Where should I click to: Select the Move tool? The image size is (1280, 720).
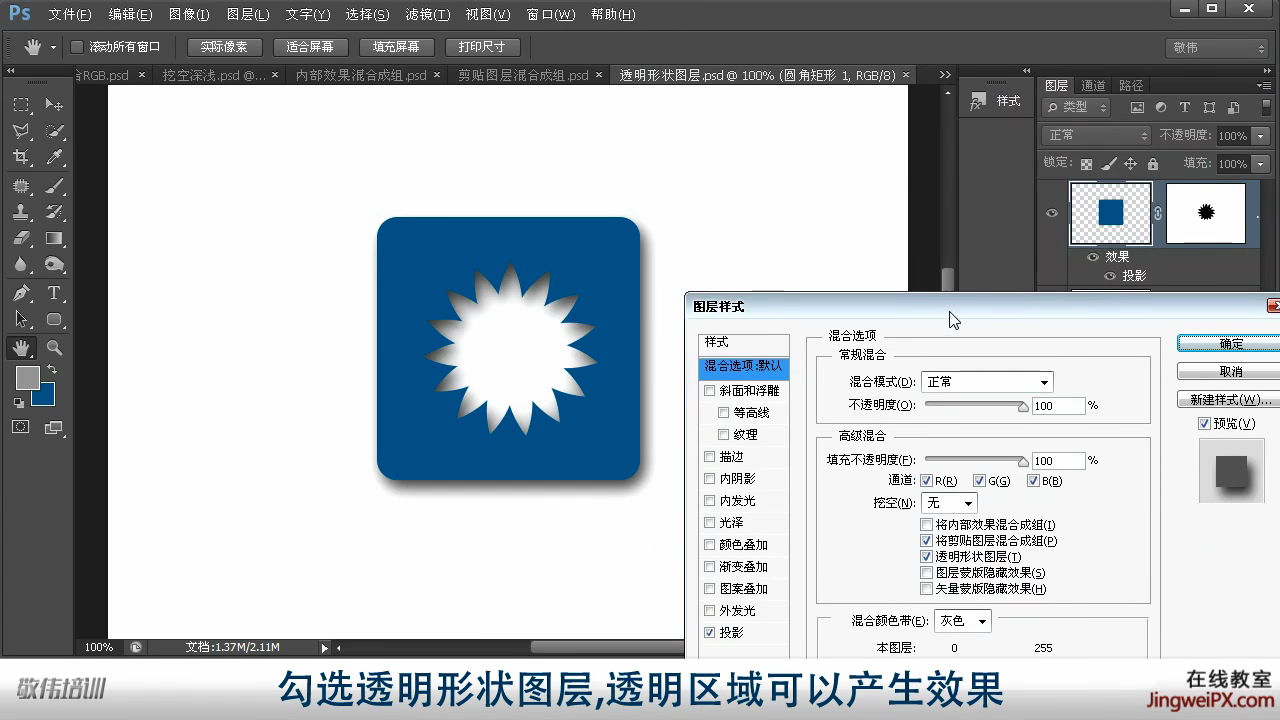point(54,105)
